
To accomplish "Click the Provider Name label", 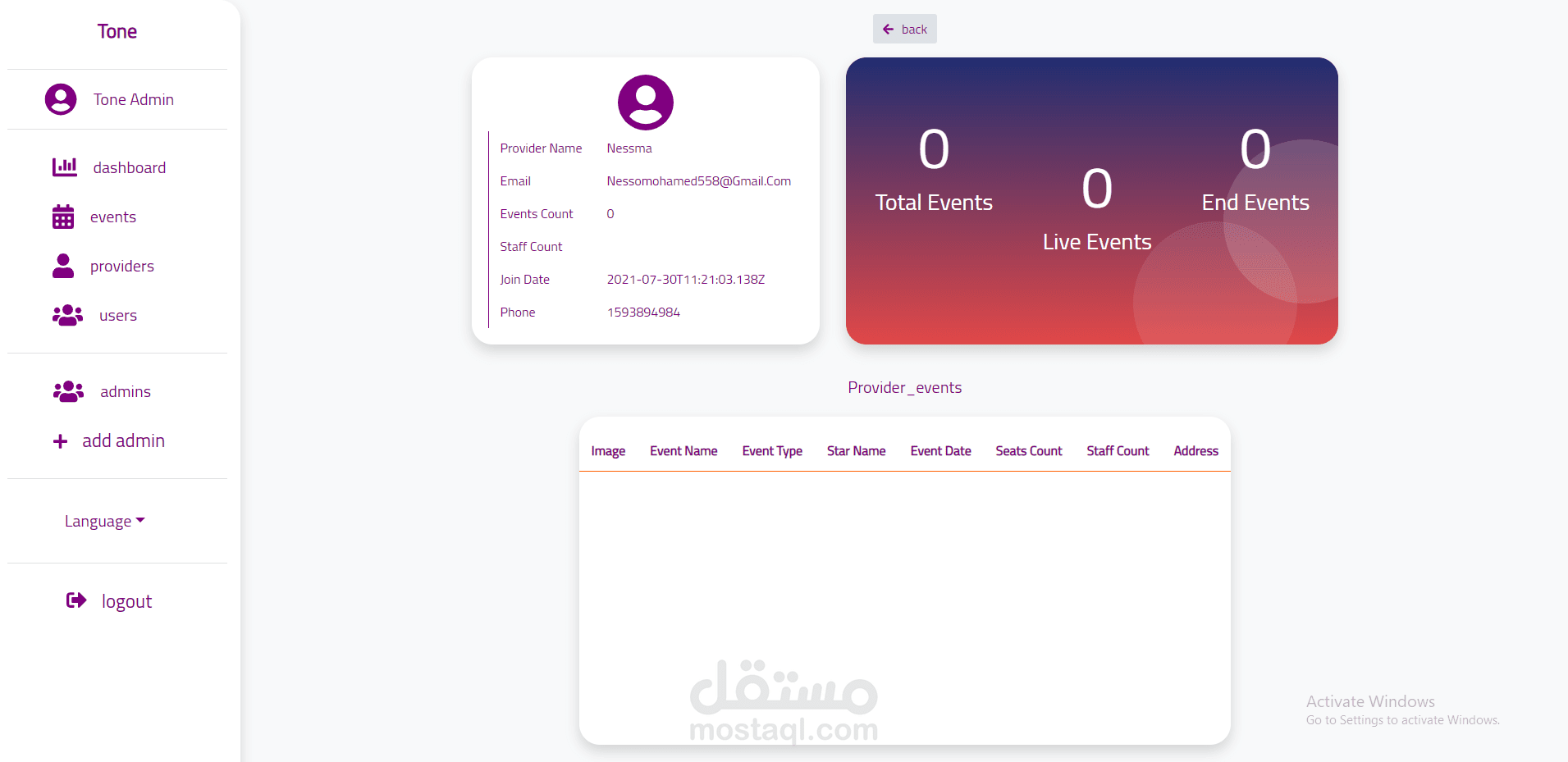I will [x=541, y=148].
